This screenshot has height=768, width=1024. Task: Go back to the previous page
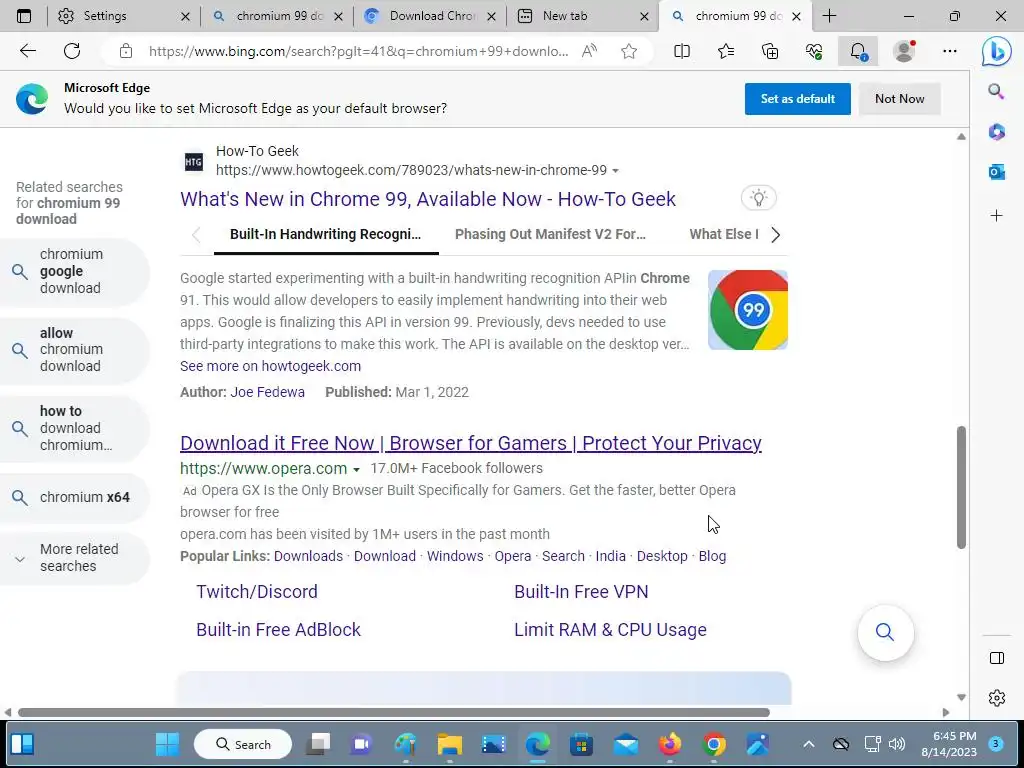pos(27,51)
